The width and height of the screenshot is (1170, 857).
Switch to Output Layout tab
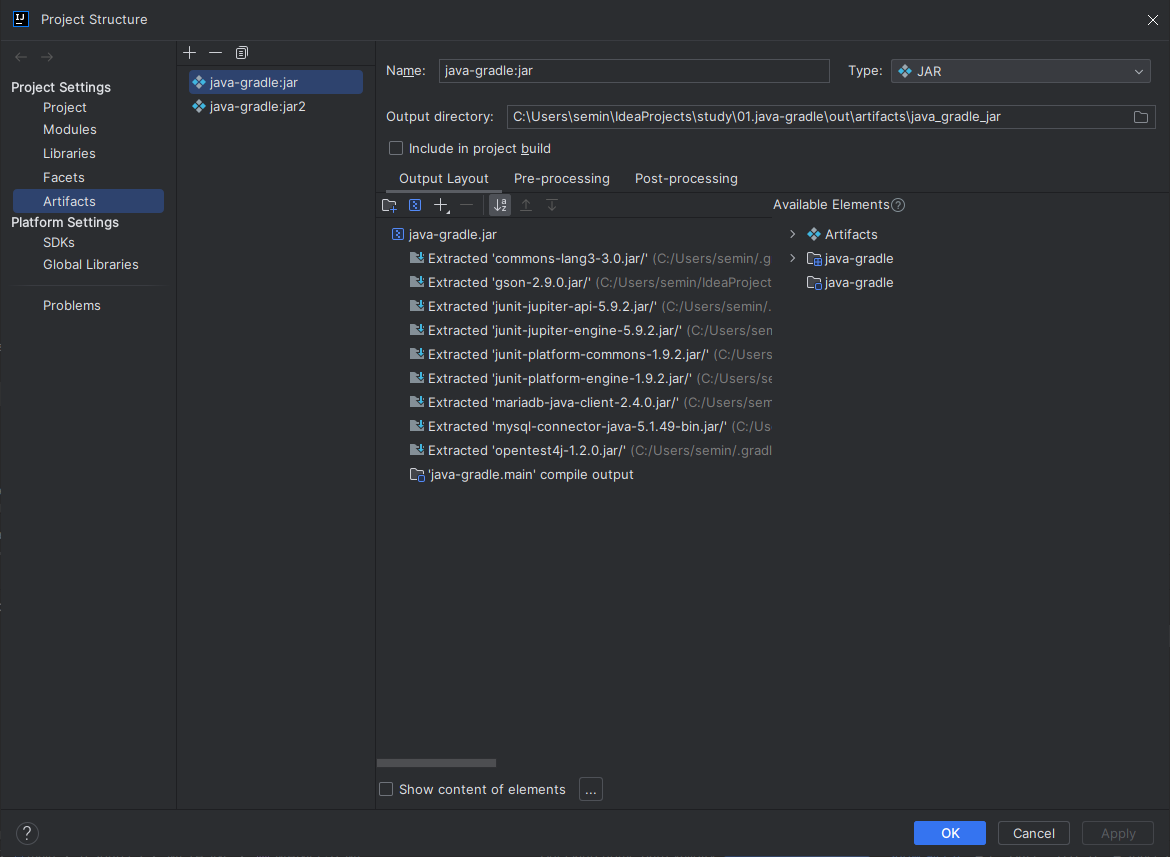444,179
